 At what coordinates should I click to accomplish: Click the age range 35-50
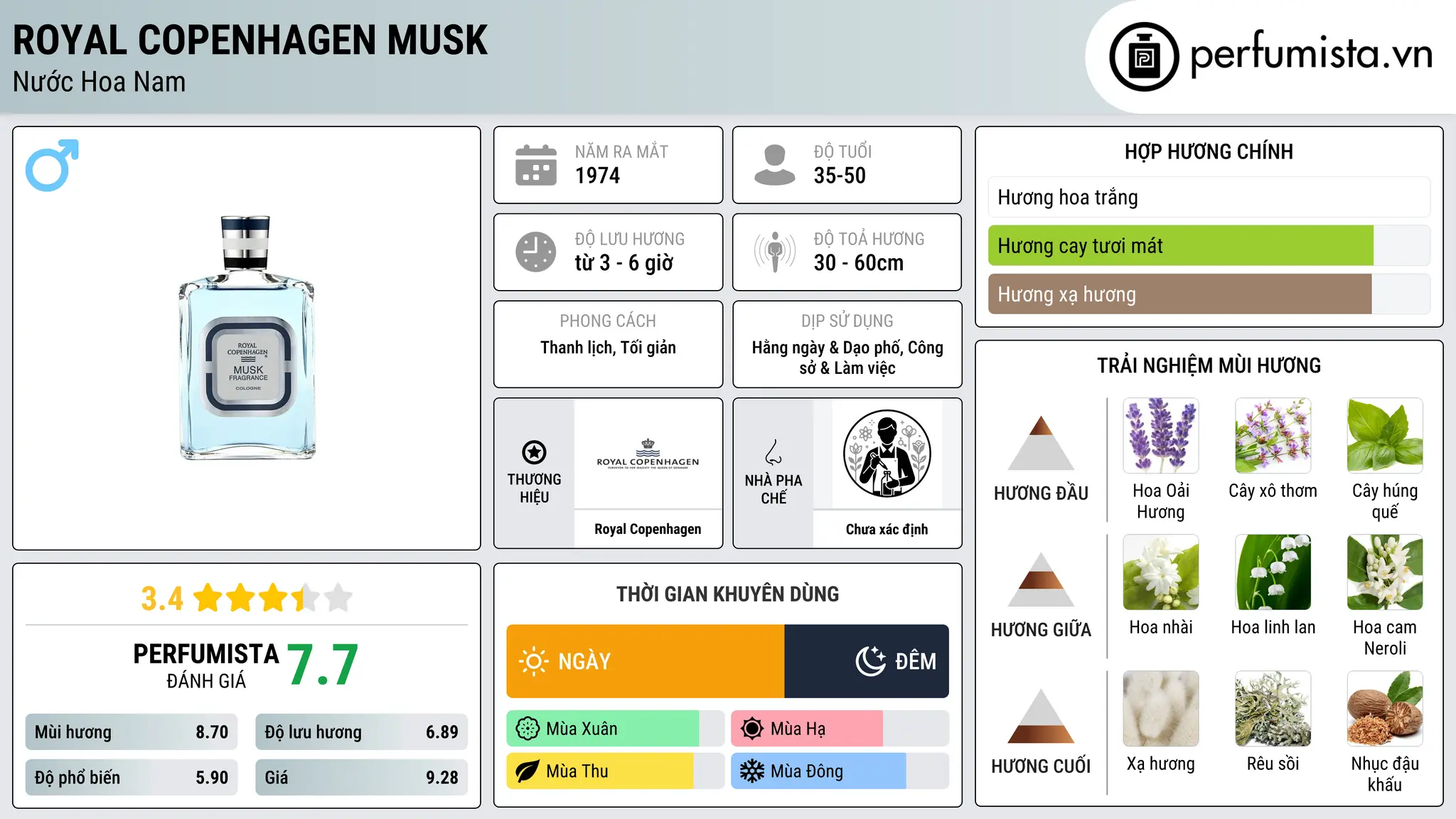840,176
